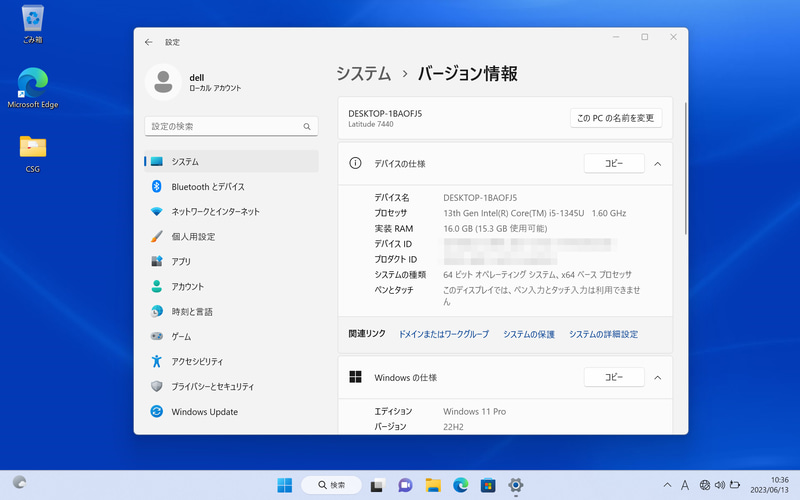Click the settings page vertical scrollbar
Image resolution: width=800 pixels, height=500 pixels.
[x=685, y=168]
